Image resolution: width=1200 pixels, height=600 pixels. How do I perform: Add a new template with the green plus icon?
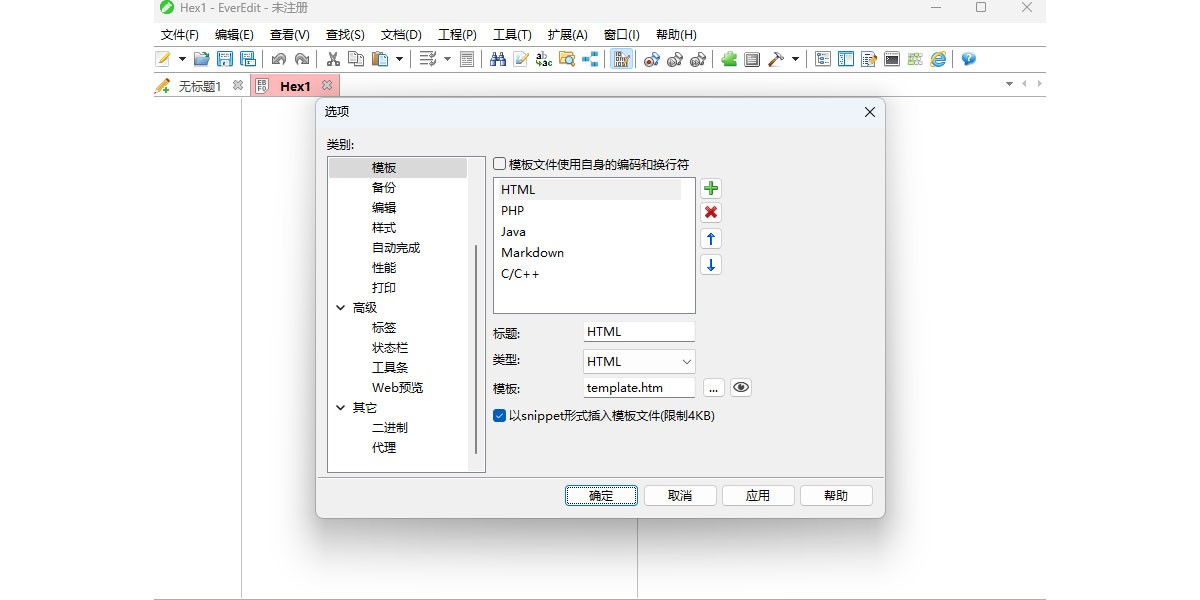click(710, 188)
